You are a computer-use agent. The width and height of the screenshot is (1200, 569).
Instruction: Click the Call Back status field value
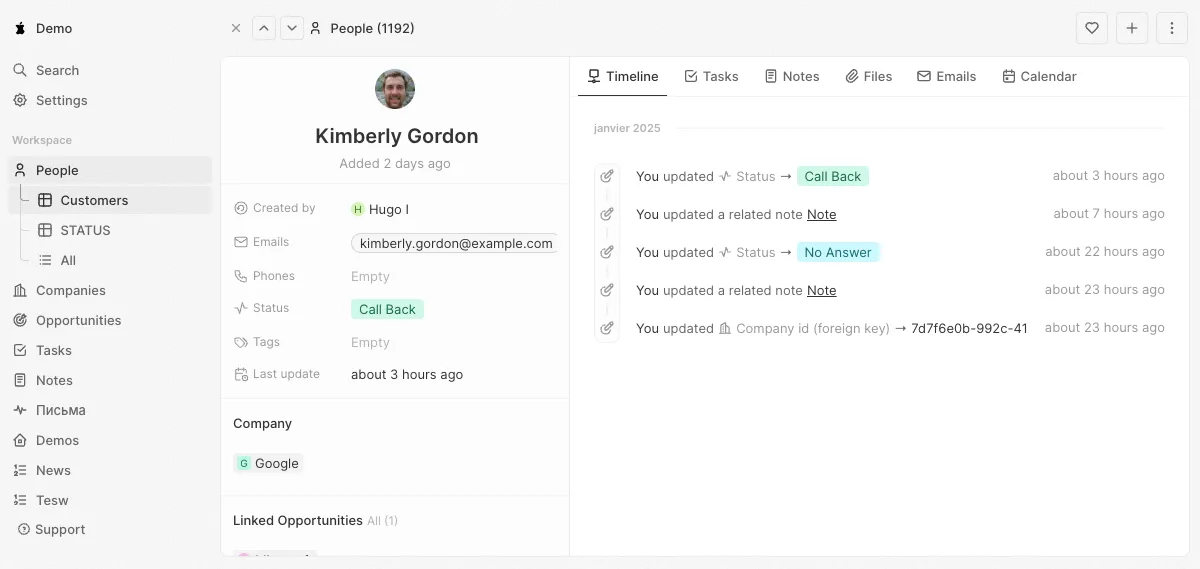click(387, 309)
